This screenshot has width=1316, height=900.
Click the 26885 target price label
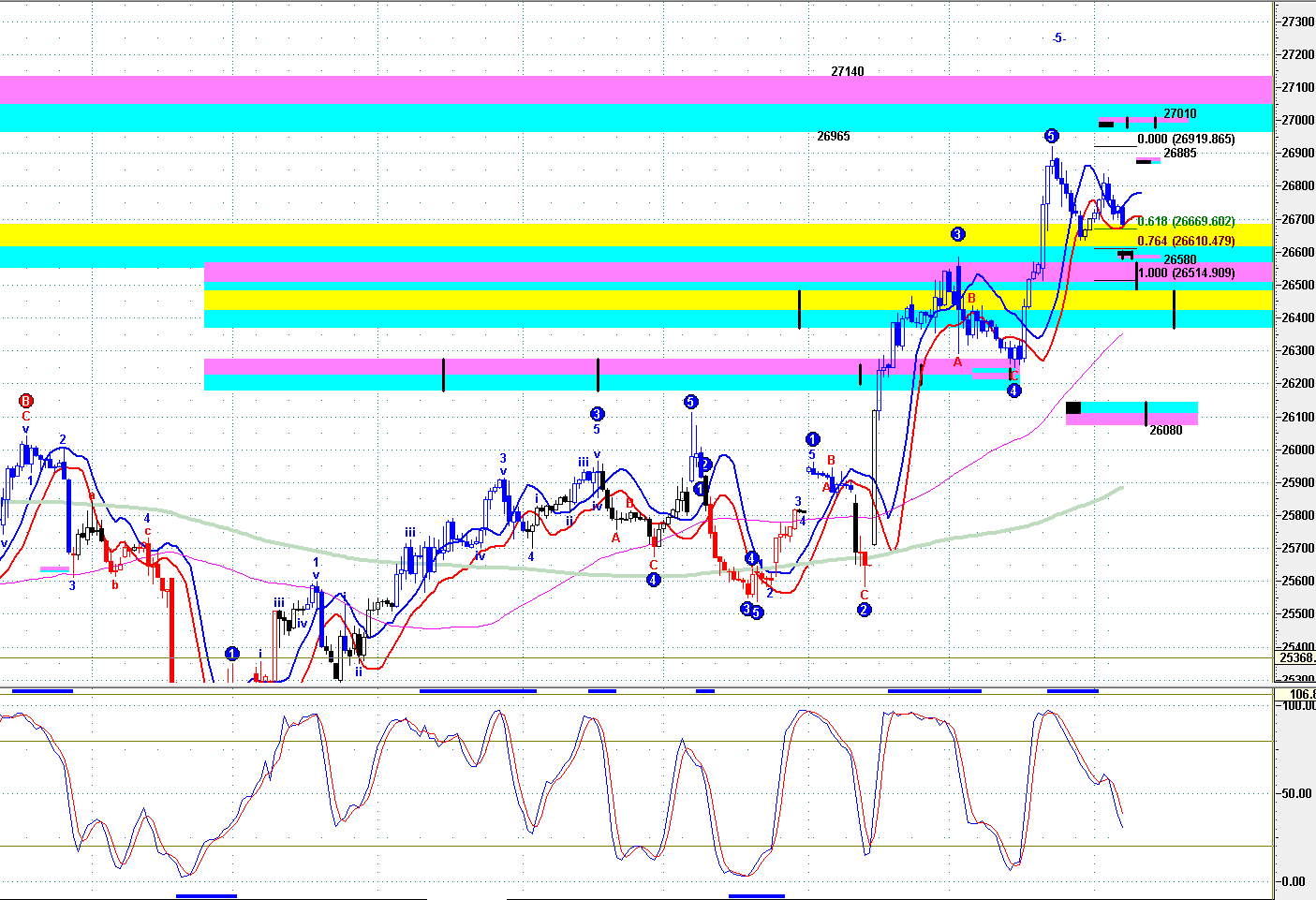pos(1179,154)
